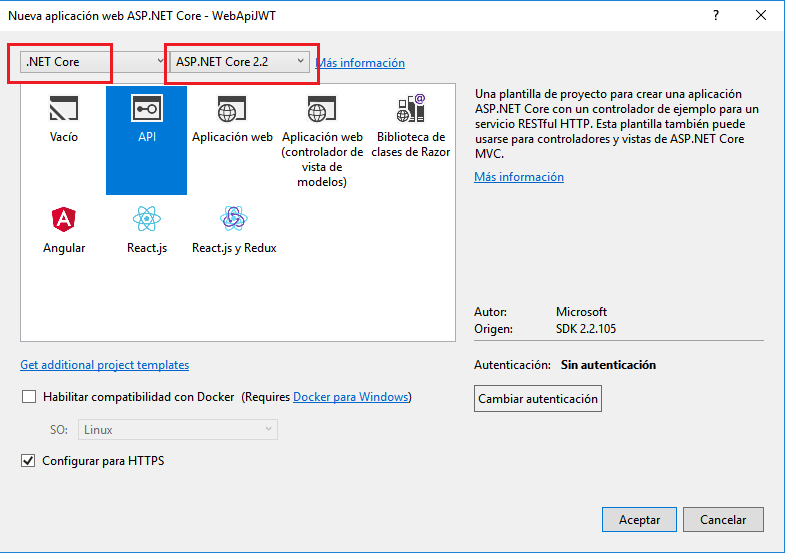Enable Habilitar compatibilidad con Docker checkbox

tap(29, 397)
